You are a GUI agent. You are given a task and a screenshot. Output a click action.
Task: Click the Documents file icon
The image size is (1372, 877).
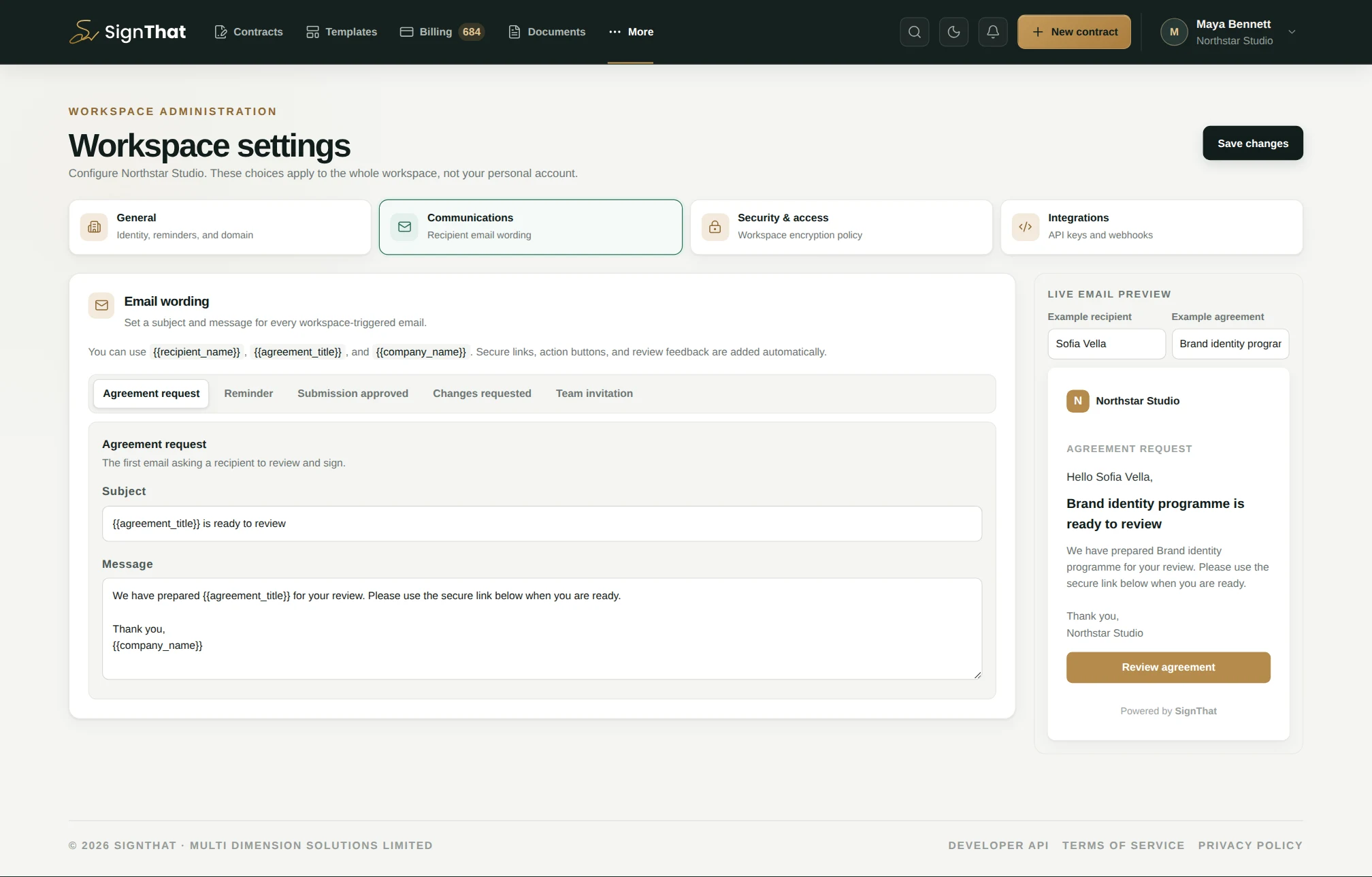[x=514, y=32]
